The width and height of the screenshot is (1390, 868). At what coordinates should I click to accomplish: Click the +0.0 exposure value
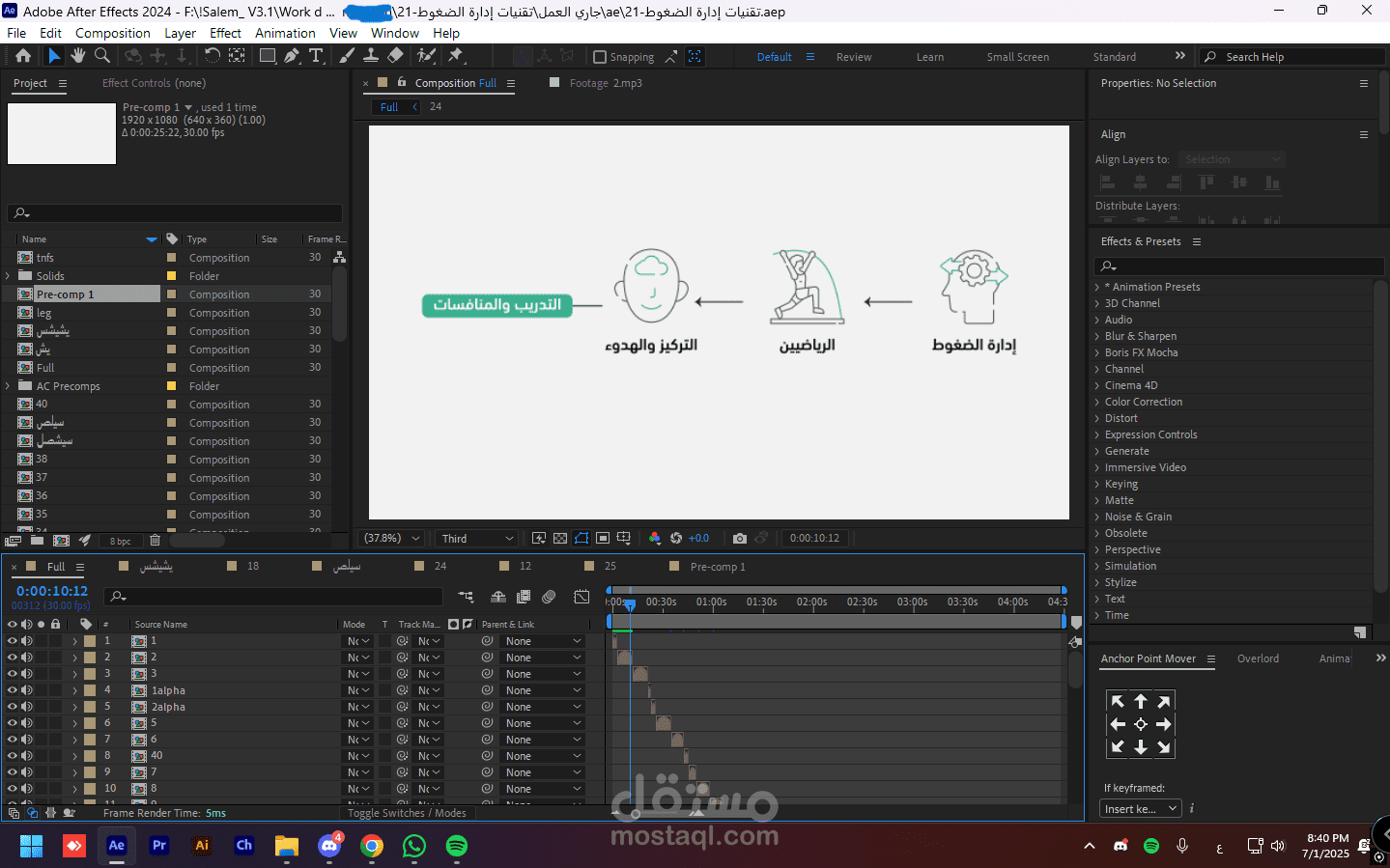tap(698, 538)
